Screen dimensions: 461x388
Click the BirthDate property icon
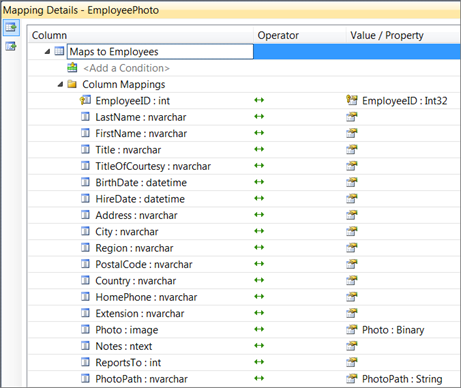pos(352,182)
